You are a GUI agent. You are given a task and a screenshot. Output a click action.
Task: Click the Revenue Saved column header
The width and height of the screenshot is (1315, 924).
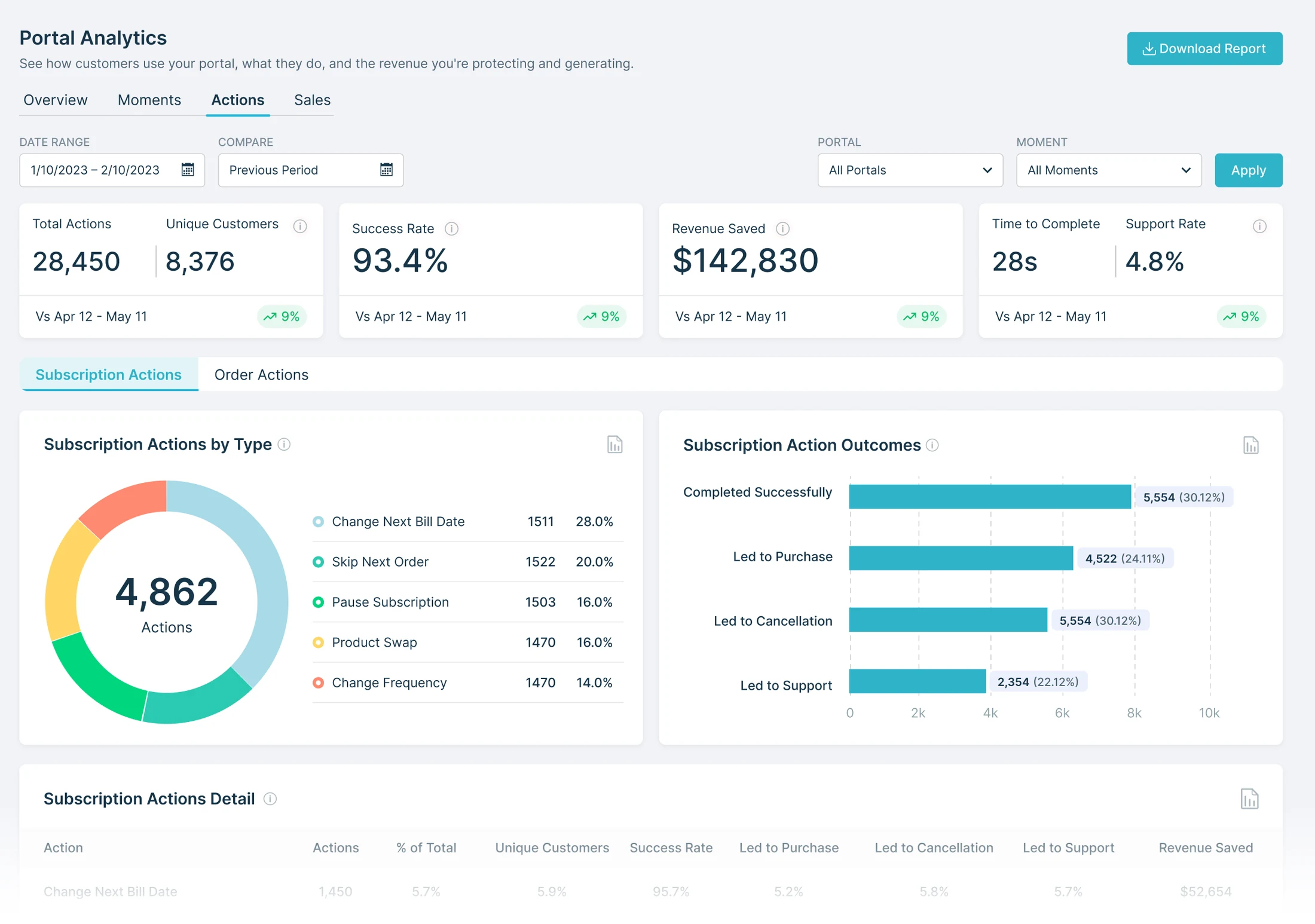tap(1205, 847)
